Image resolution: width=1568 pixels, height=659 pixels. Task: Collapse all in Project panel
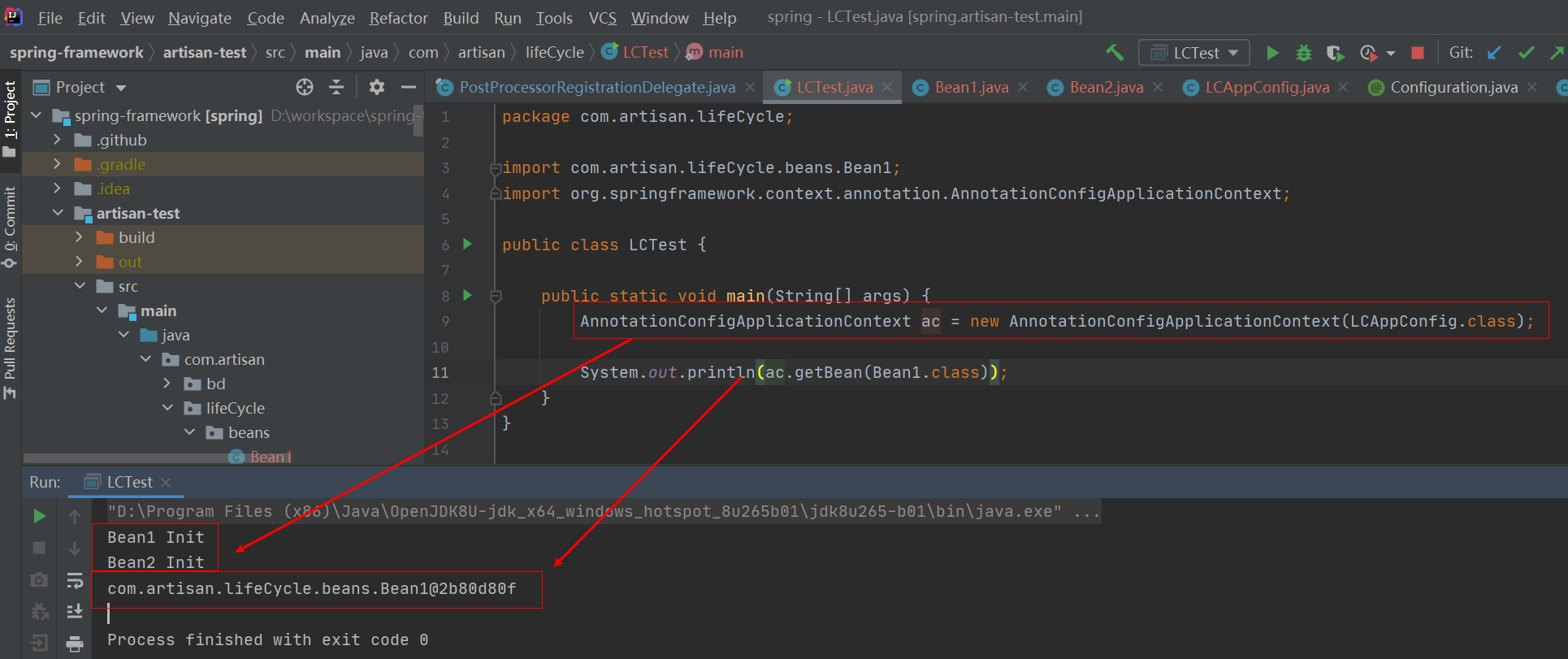336,87
